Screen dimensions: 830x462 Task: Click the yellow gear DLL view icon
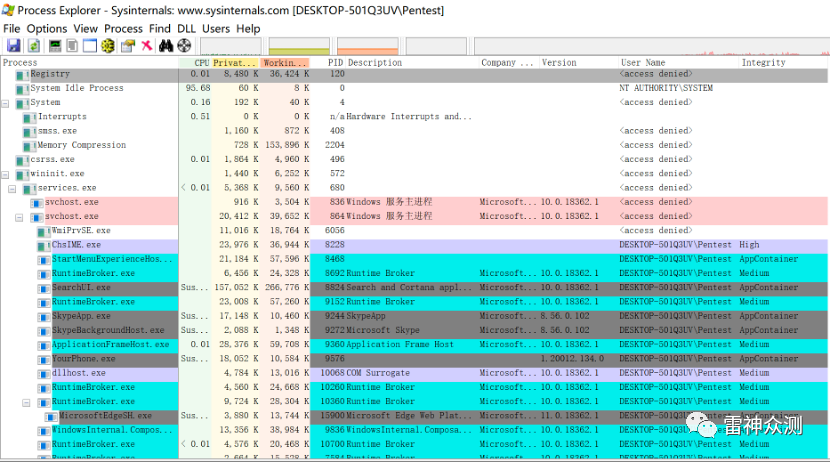pos(108,46)
